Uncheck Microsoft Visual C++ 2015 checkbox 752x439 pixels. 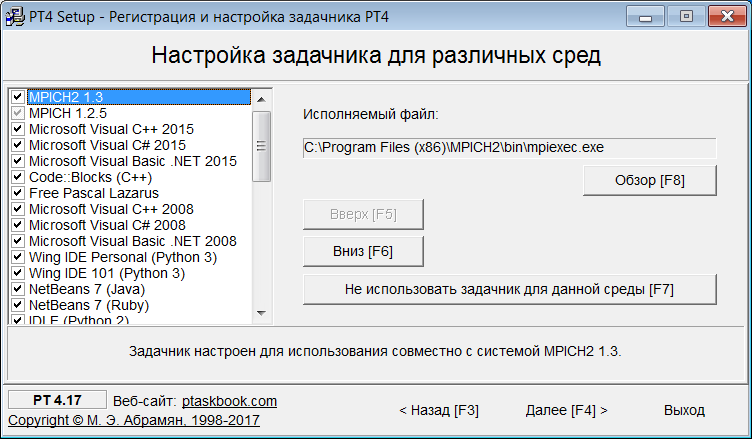18,129
